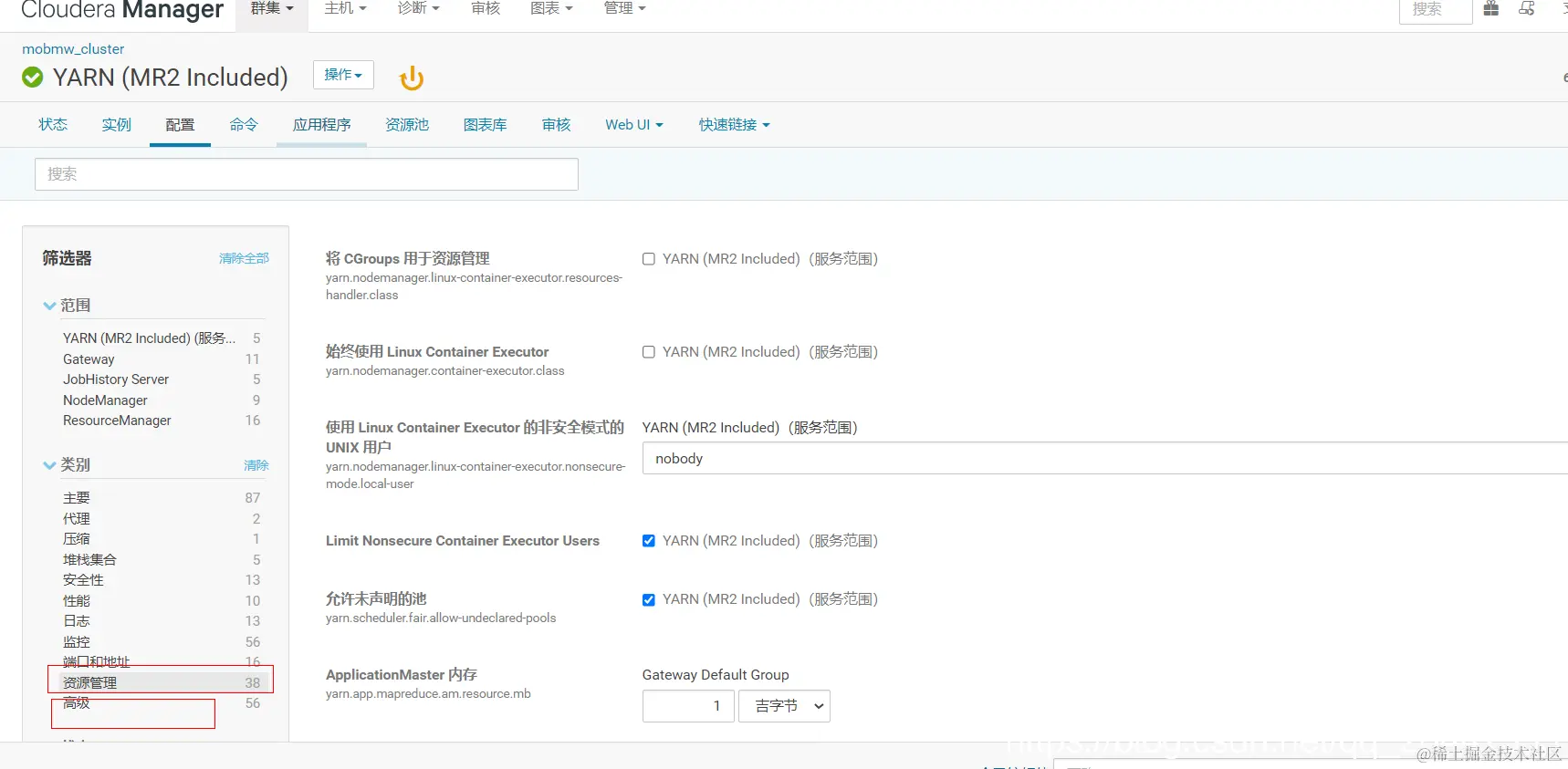
Task: Click the 将 CGroups 用于资源管理 setting name
Action: click(408, 259)
